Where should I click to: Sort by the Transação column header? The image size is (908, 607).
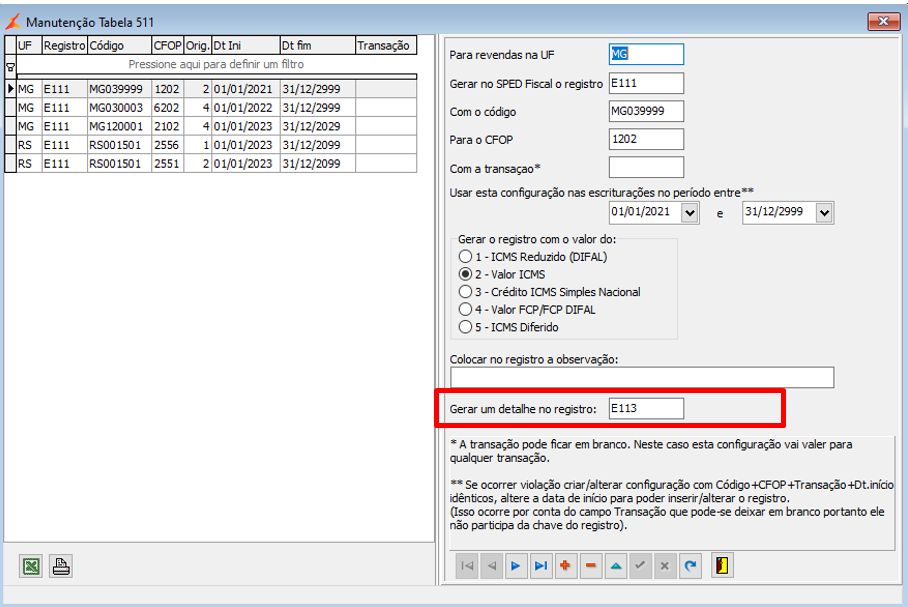386,45
